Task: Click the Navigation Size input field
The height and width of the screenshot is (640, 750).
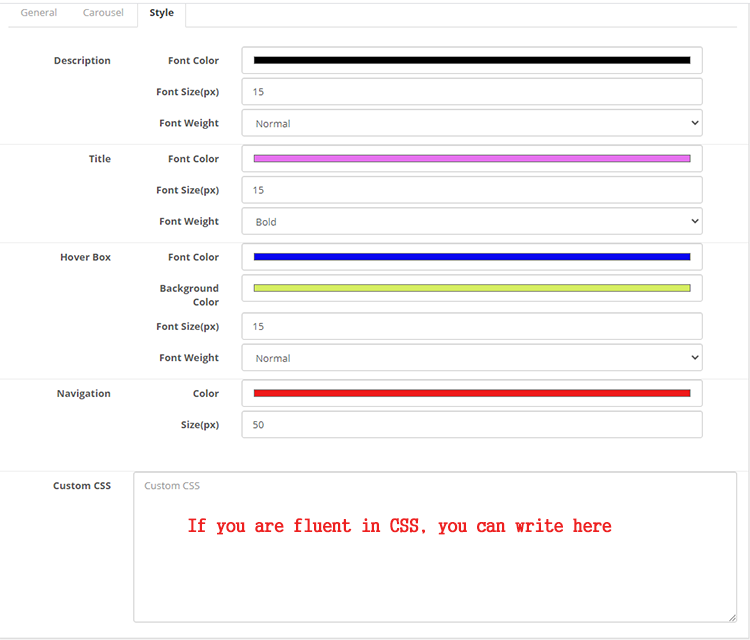Action: [x=472, y=425]
